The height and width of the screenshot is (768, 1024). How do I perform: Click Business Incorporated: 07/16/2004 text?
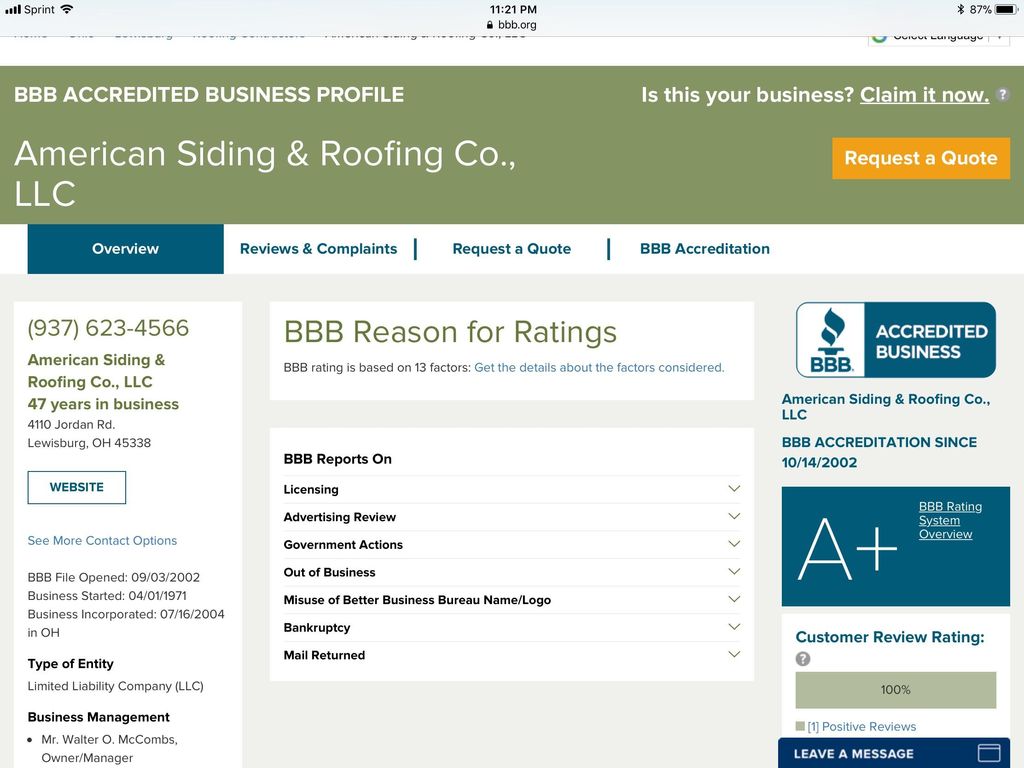coord(126,623)
